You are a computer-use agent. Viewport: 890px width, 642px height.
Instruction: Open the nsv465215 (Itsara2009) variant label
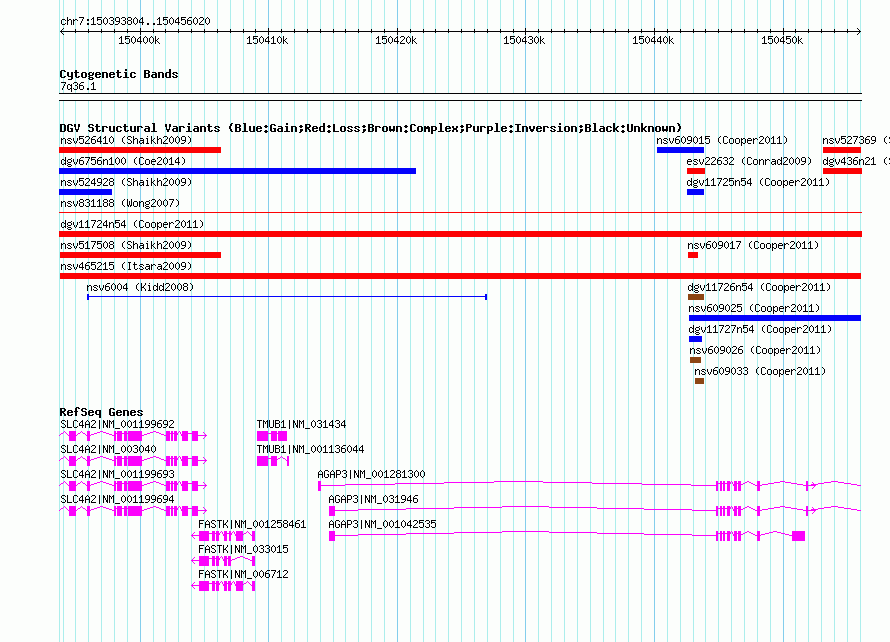click(x=126, y=266)
